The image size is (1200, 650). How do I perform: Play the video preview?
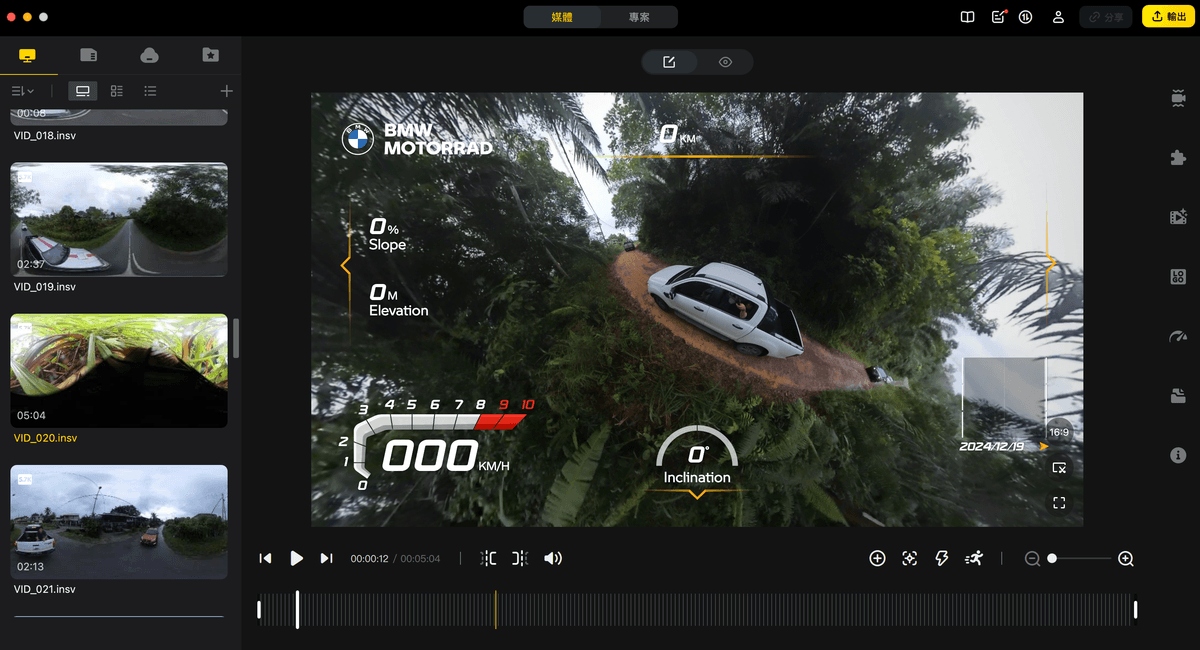pyautogui.click(x=296, y=558)
